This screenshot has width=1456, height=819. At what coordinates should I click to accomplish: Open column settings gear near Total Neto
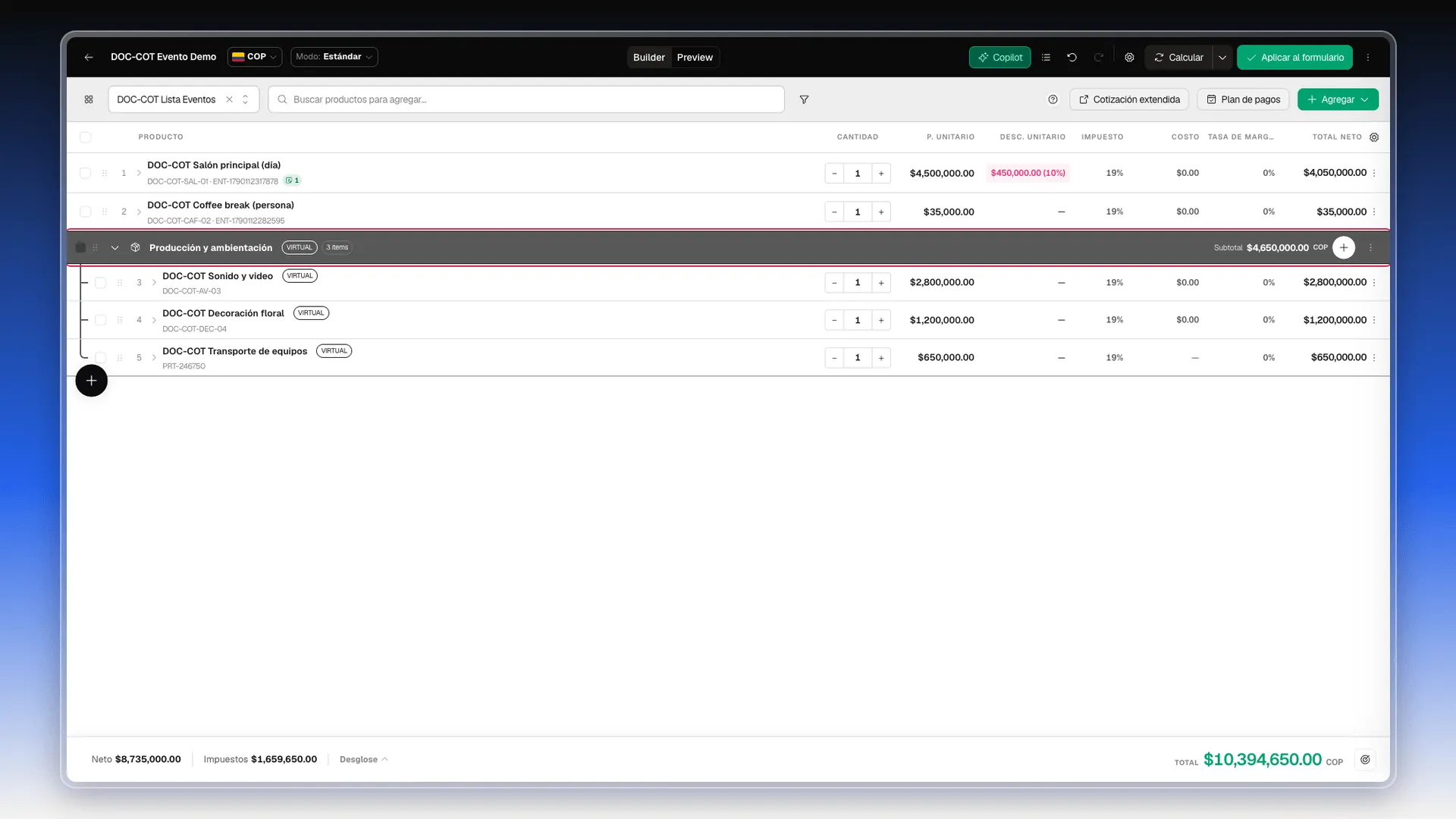[1374, 137]
